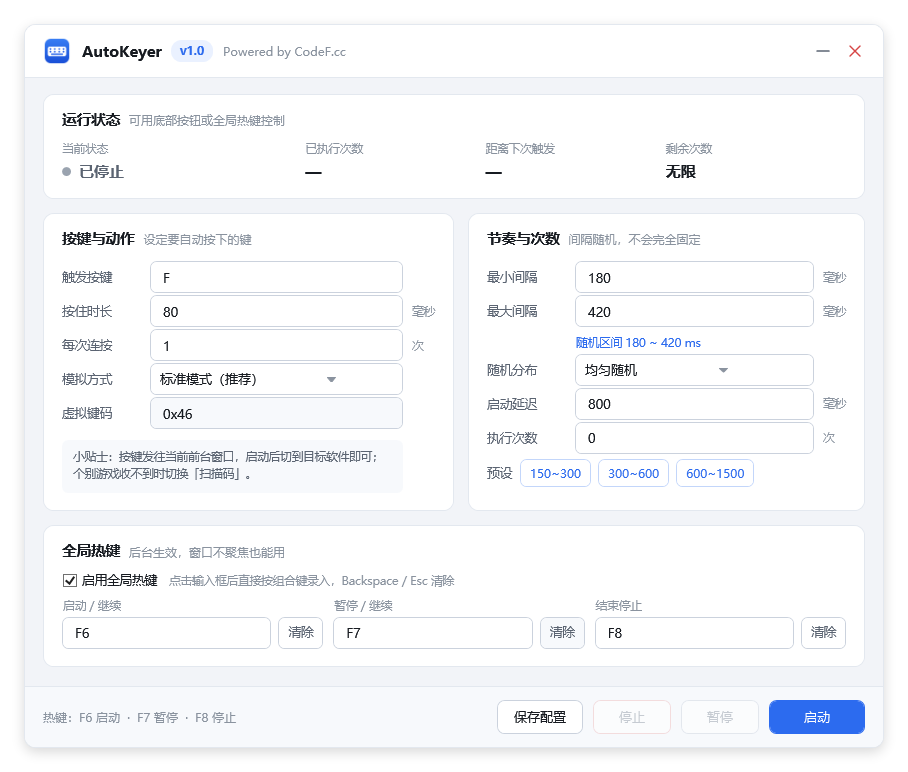Image resolution: width=908 pixels, height=772 pixels.
Task: Click the 已停止 status text
Action: [101, 172]
